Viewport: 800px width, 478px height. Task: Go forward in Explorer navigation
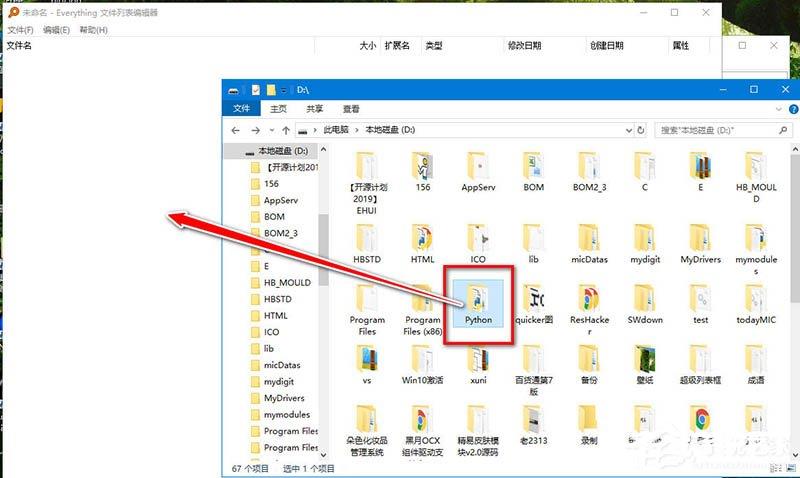click(x=255, y=131)
